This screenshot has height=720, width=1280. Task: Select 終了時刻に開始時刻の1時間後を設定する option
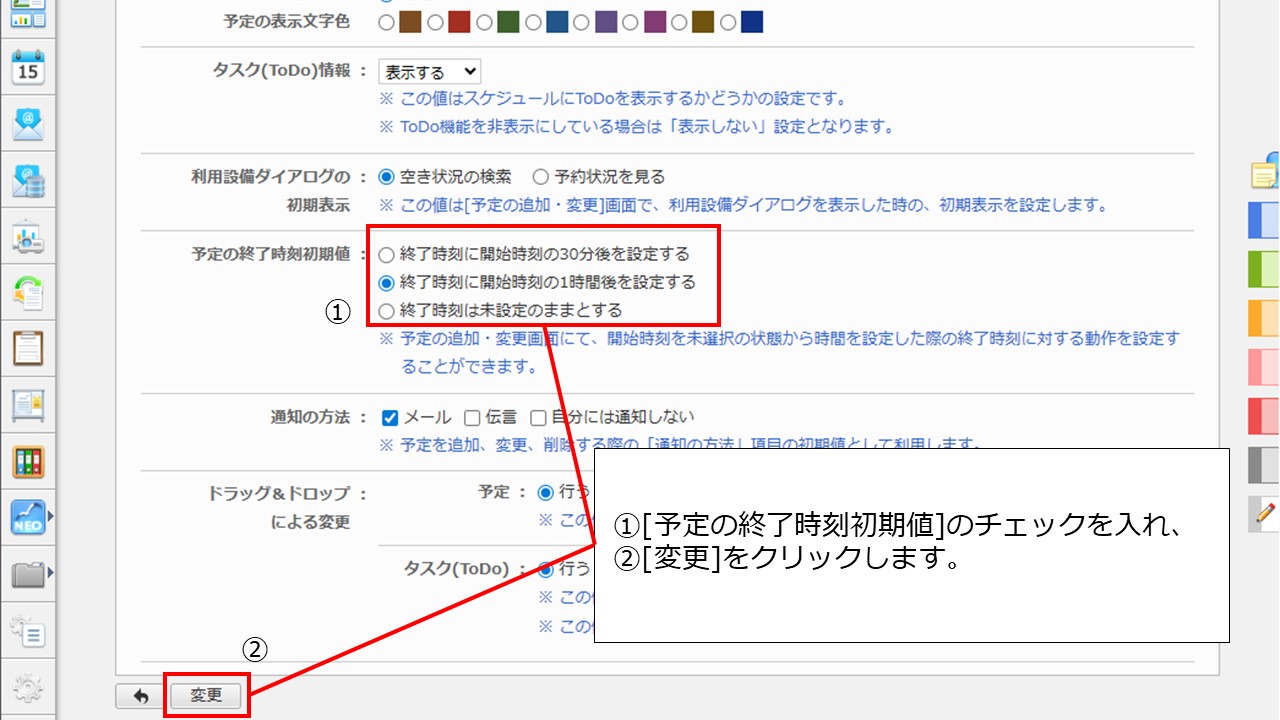click(x=386, y=283)
